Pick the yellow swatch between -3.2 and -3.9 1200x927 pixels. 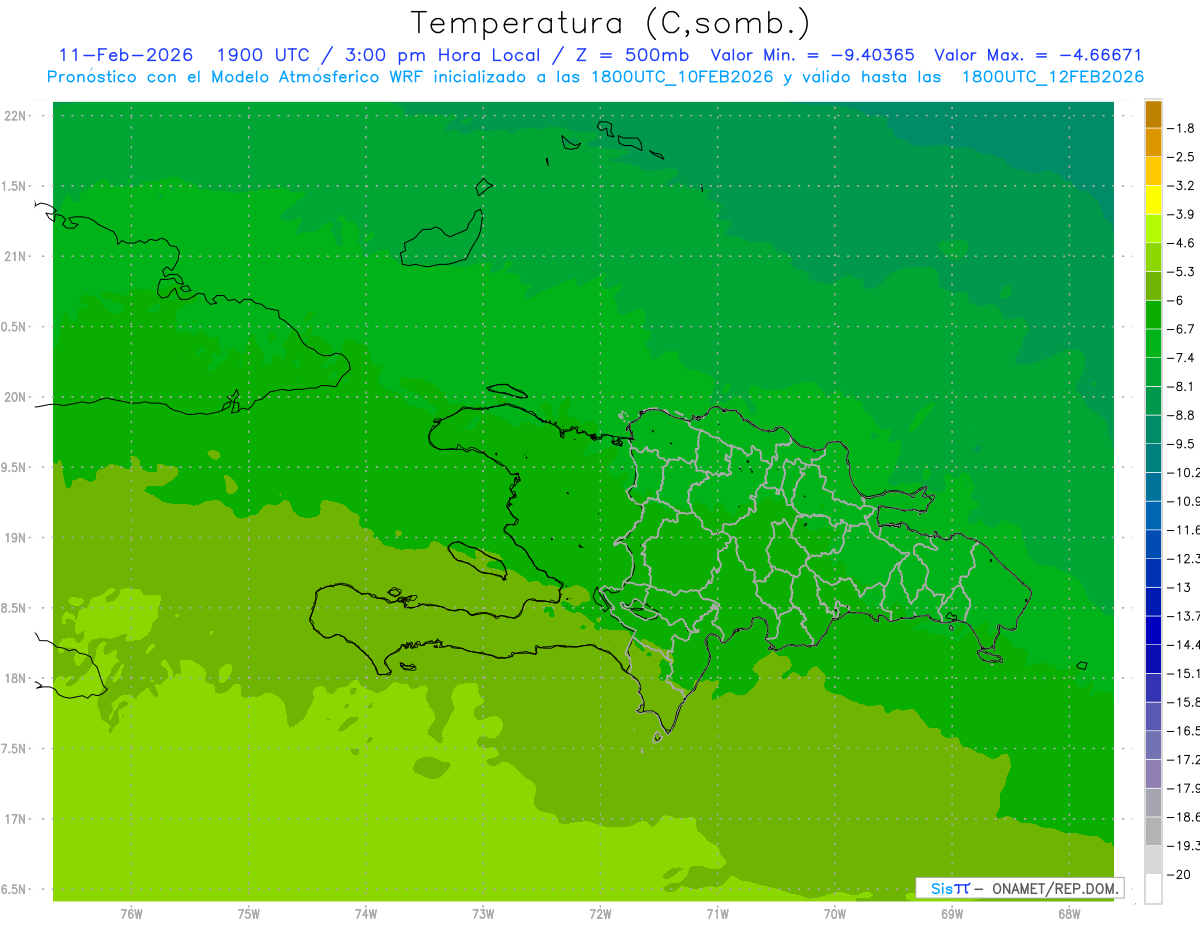(x=1153, y=200)
